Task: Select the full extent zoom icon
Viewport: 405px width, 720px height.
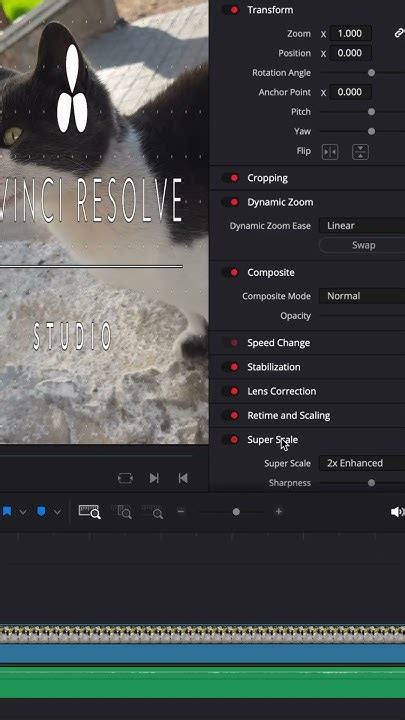Action: [x=90, y=512]
